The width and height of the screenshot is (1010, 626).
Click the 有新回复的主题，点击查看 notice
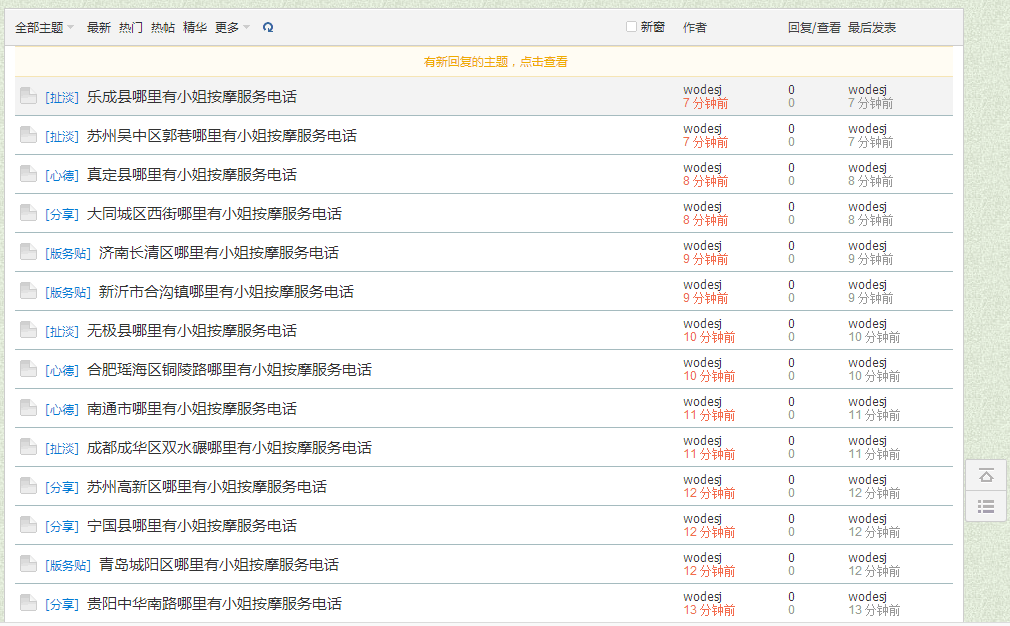click(495, 62)
